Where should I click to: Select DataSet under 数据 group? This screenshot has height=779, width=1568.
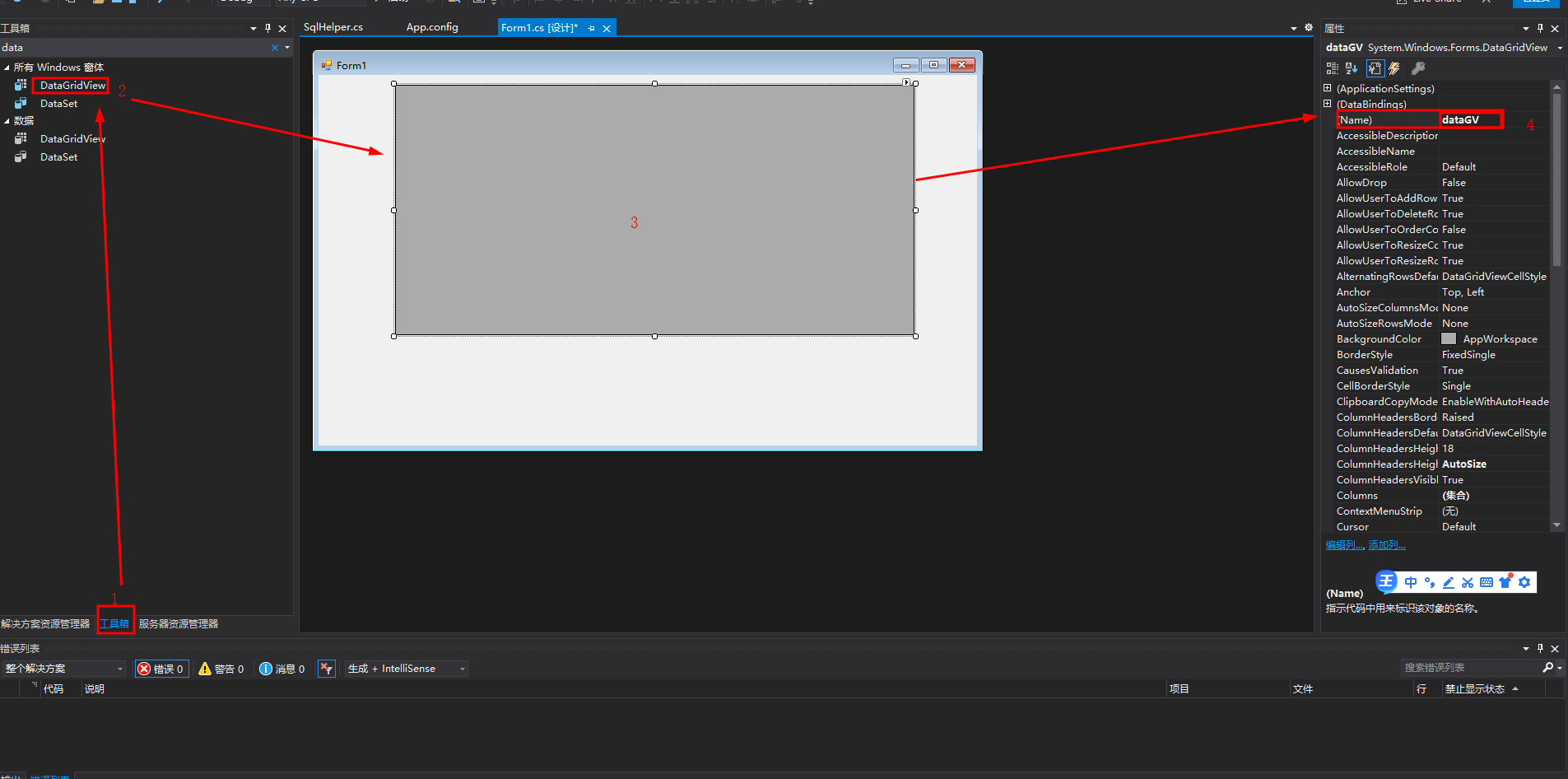tap(58, 157)
